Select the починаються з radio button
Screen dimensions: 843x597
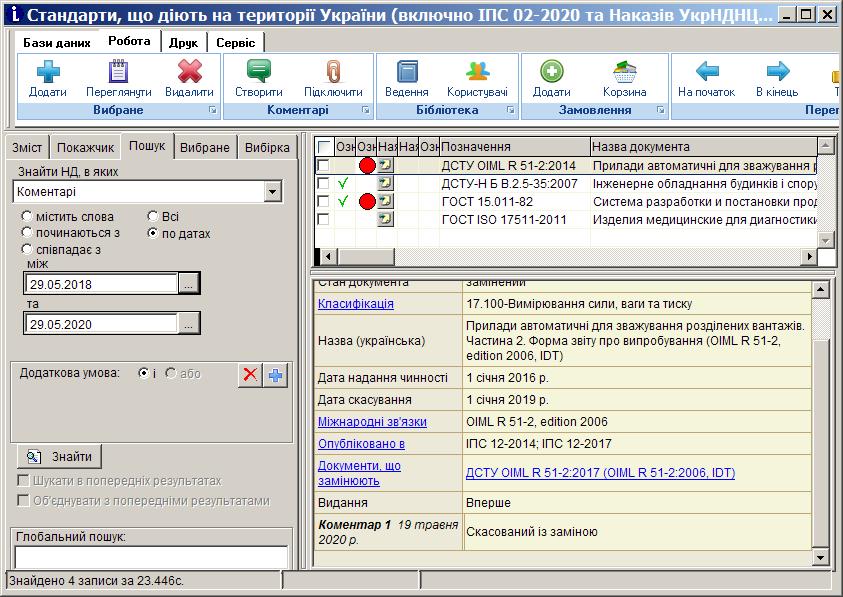pyautogui.click(x=26, y=232)
